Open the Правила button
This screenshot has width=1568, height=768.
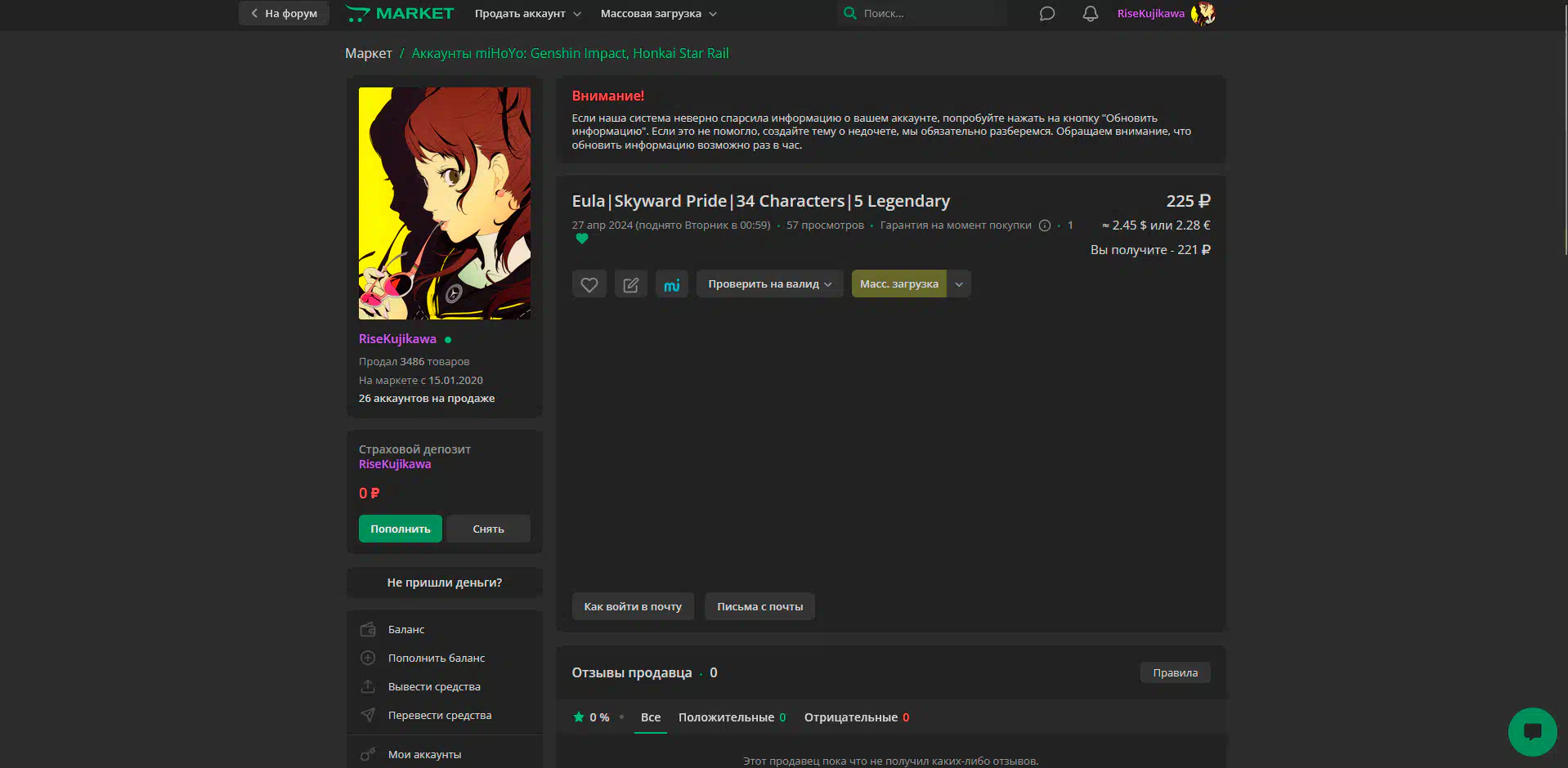(1176, 672)
